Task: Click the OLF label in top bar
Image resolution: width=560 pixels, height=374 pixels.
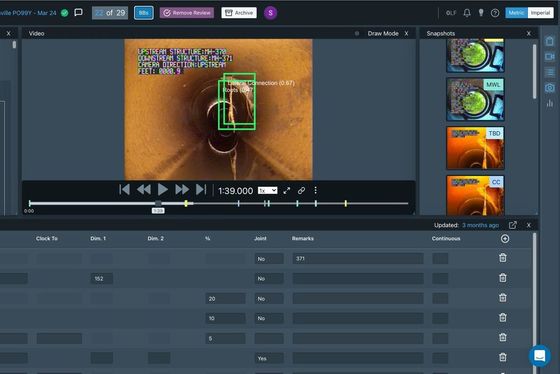Action: tap(451, 13)
